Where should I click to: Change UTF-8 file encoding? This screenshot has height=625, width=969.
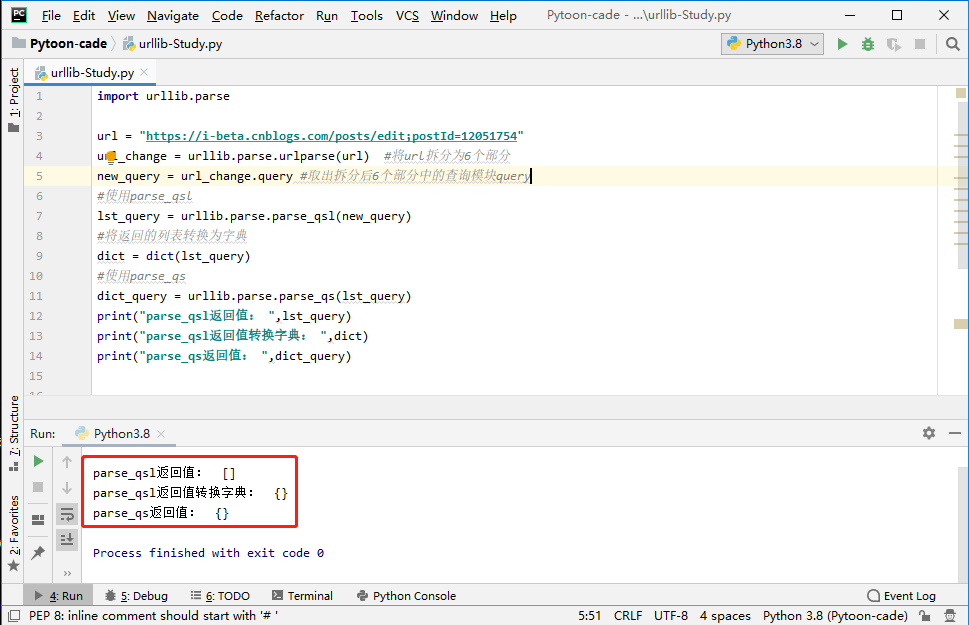(x=671, y=616)
